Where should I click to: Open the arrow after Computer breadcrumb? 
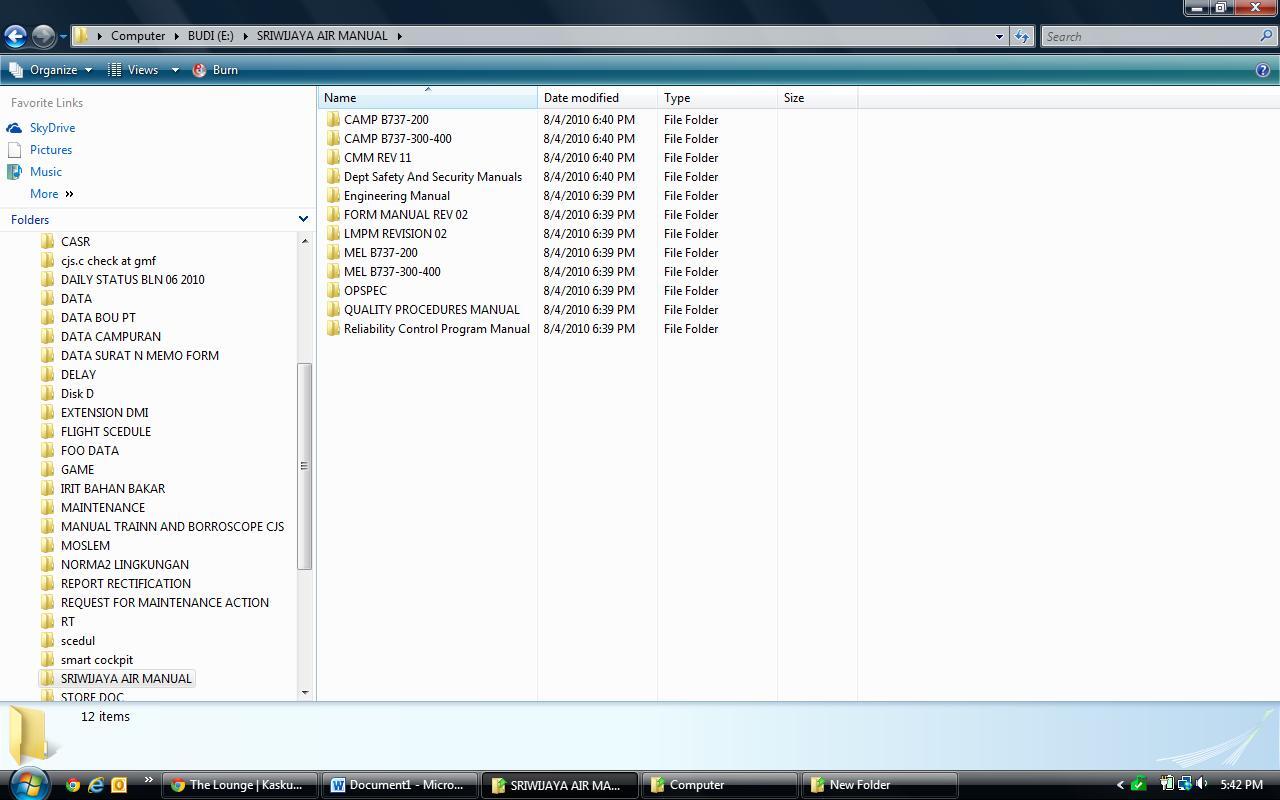[176, 36]
